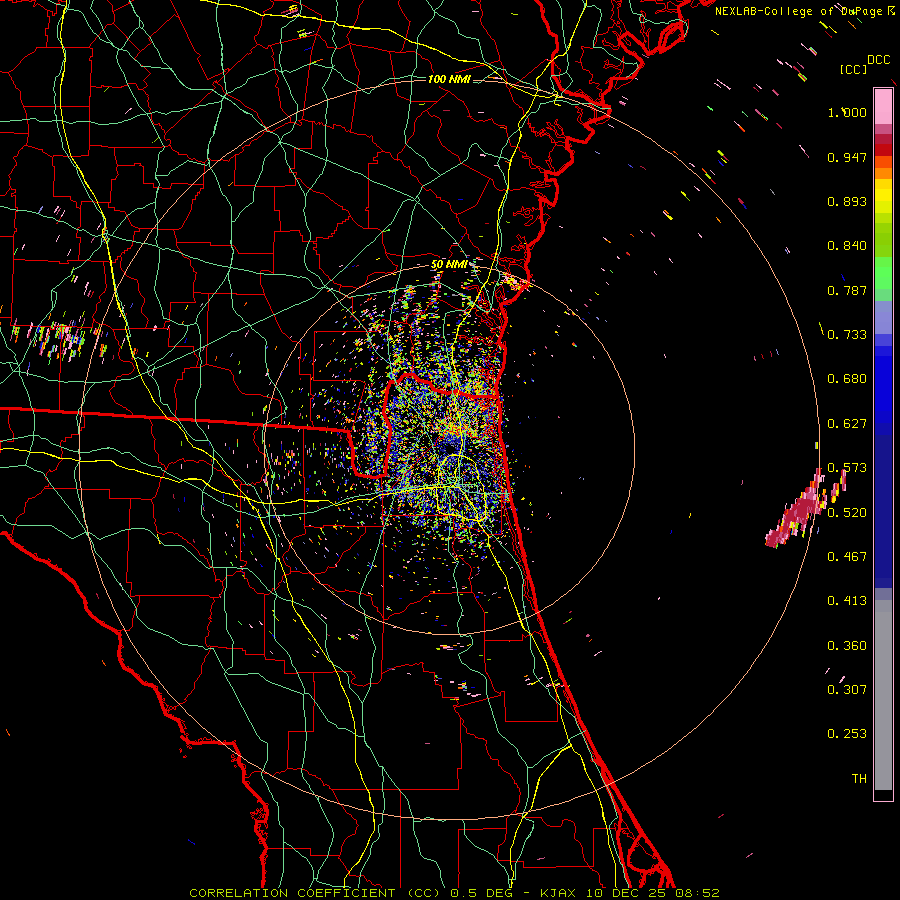Click the 0.307 scale value

coord(847,689)
